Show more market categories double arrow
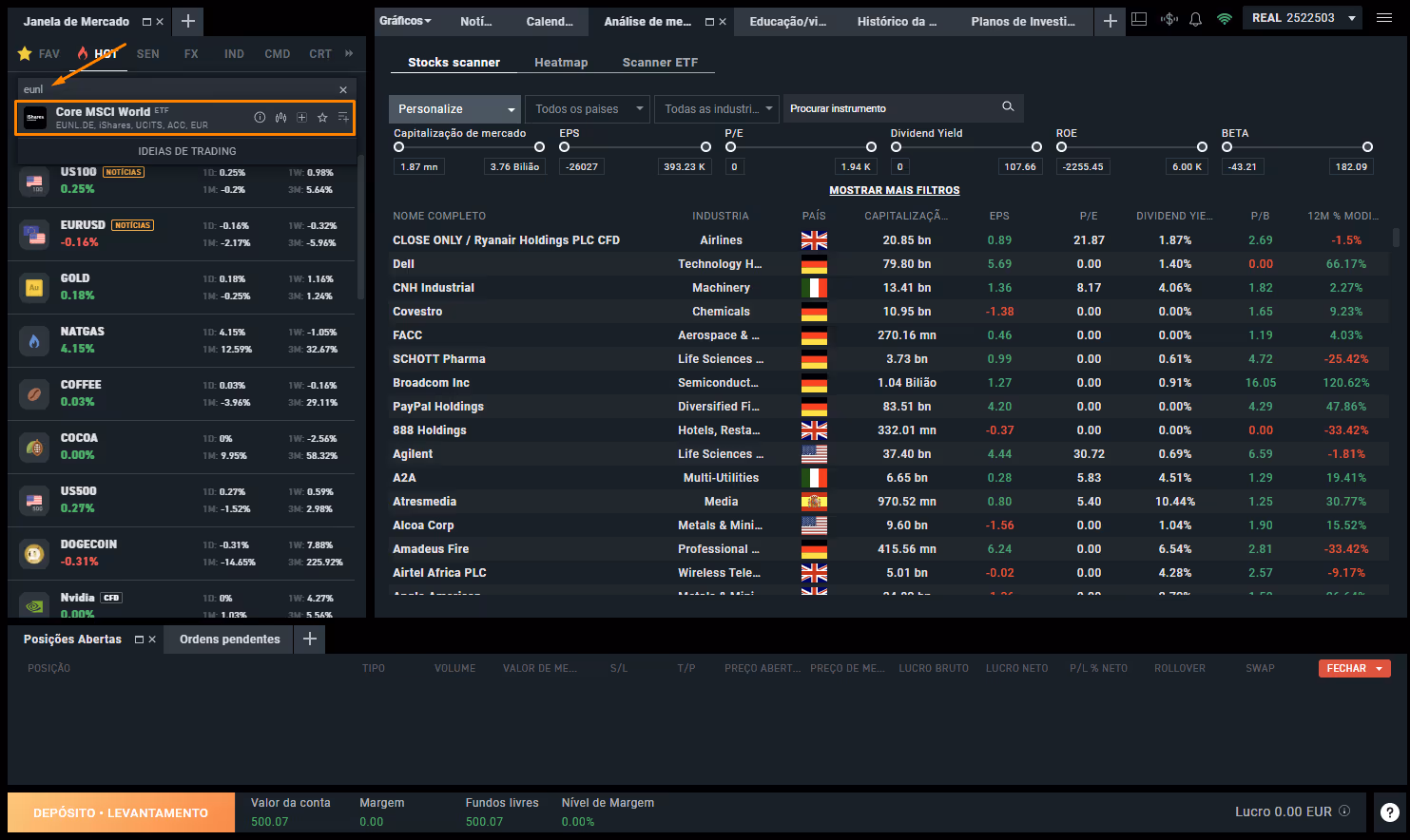The height and width of the screenshot is (840, 1410). tap(349, 53)
